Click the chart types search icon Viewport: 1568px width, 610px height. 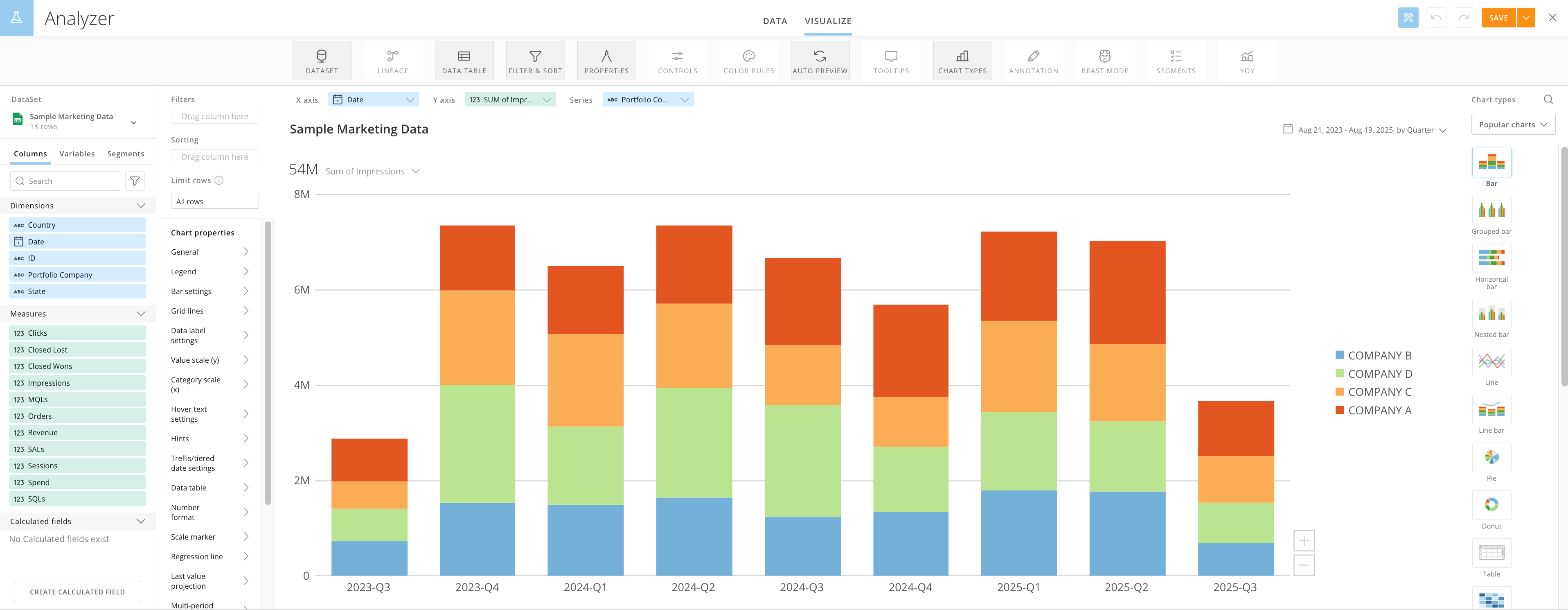coord(1548,99)
